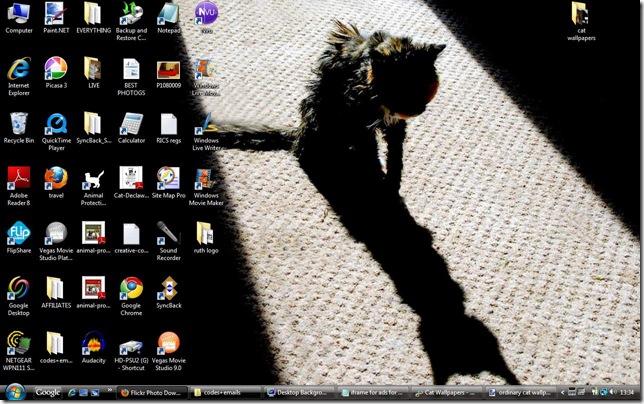Open Backup and Restore Center shortcut
This screenshot has width=644, height=404.
coord(131,21)
